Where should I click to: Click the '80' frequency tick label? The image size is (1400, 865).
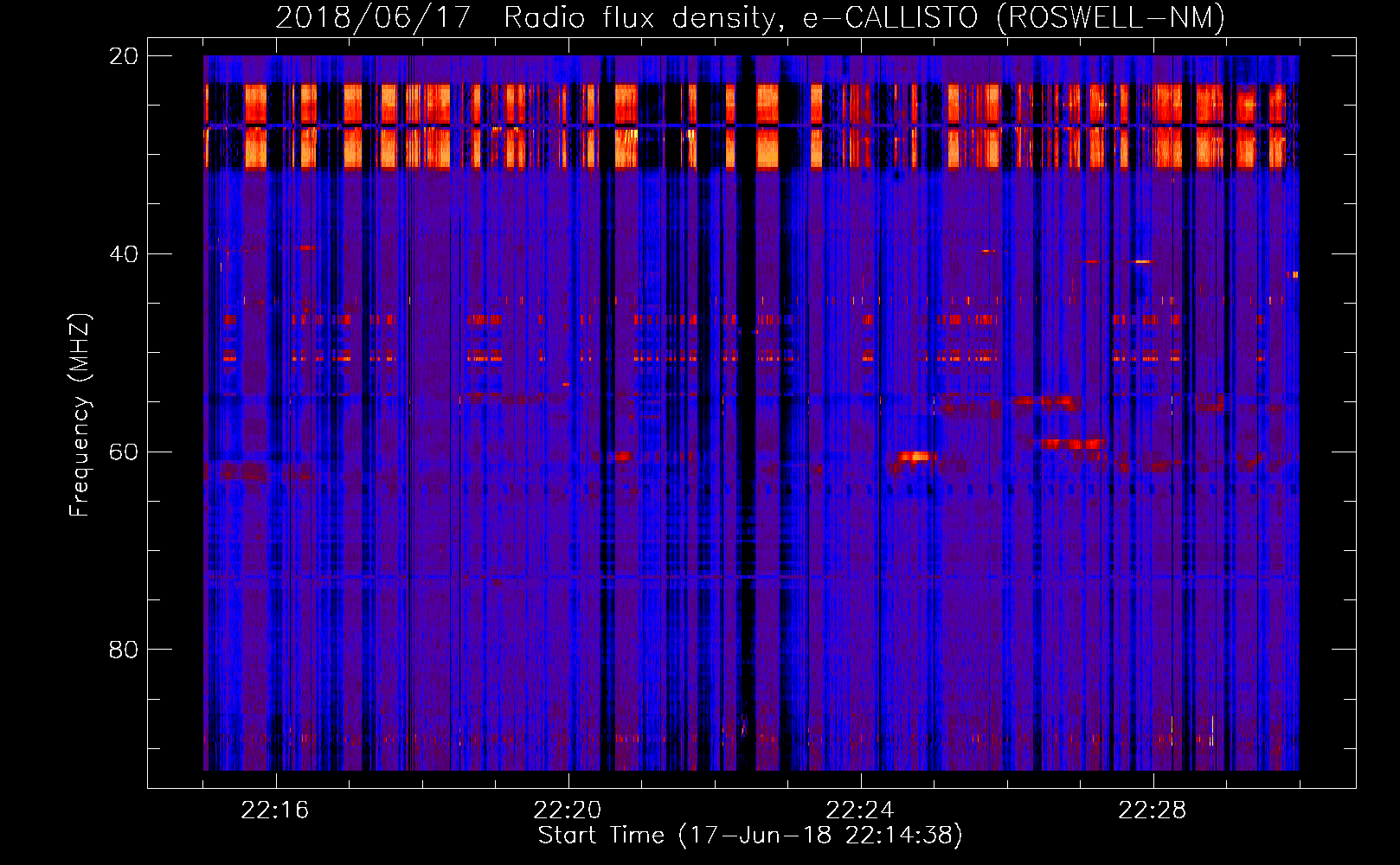click(x=123, y=650)
